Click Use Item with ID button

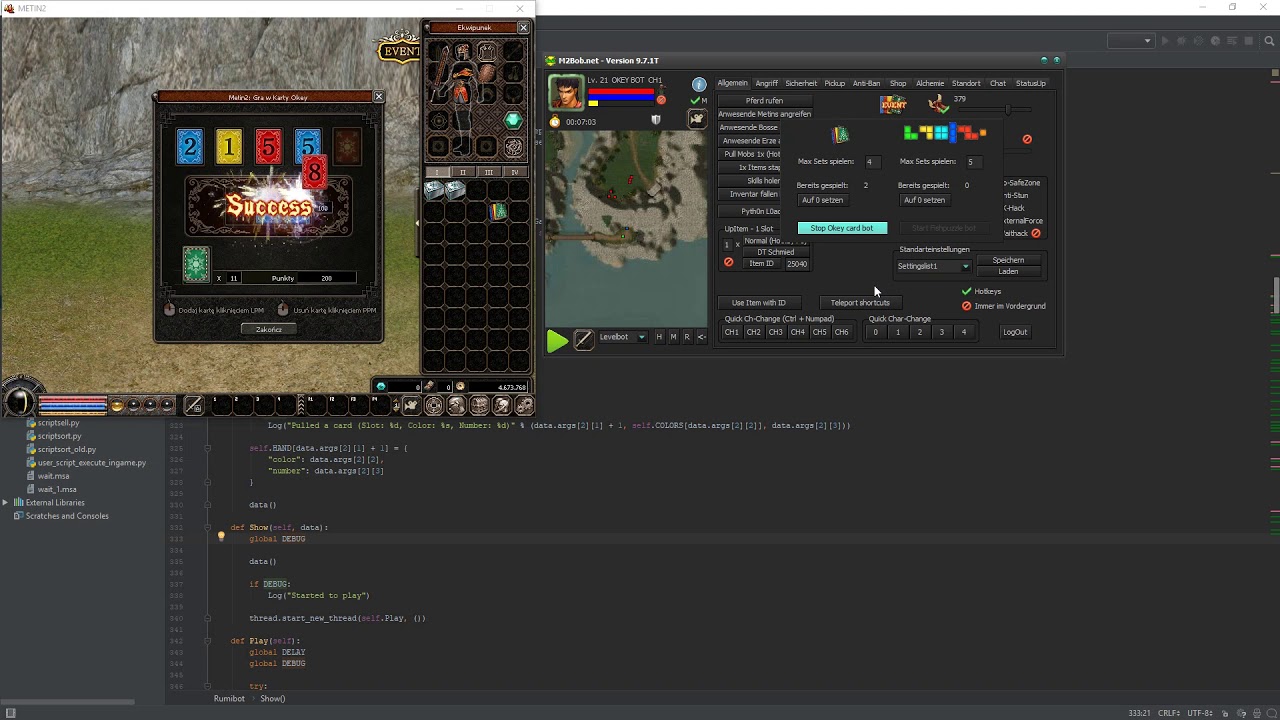click(759, 302)
